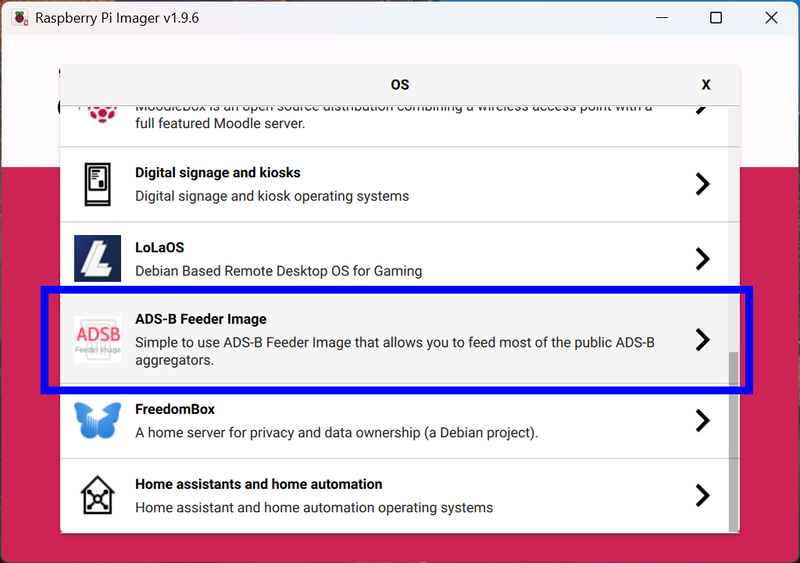The image size is (800, 563).
Task: Click the Raspberry Pi Imager title bar icon
Action: tap(19, 18)
